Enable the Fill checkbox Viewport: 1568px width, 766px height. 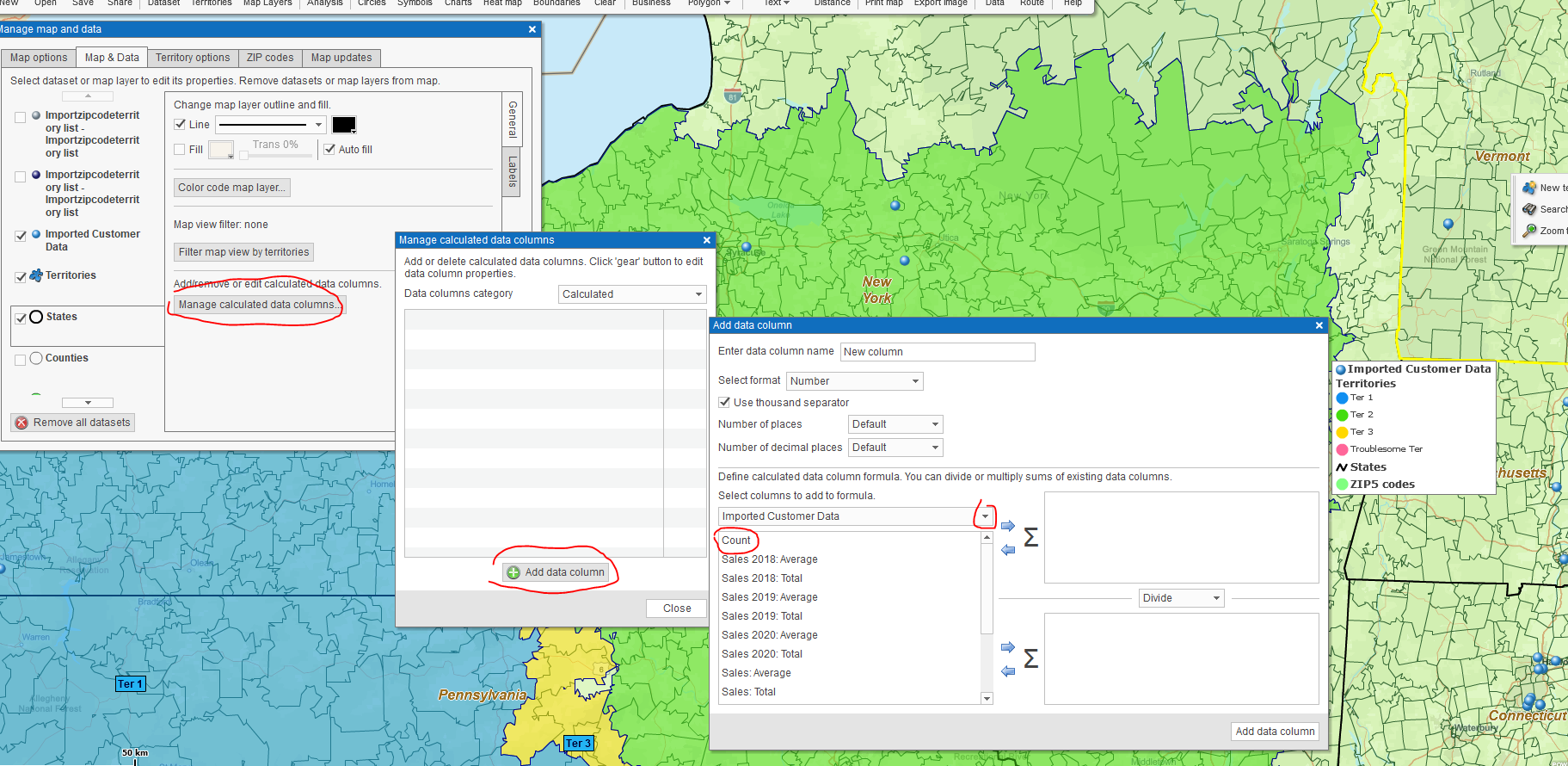[x=180, y=150]
